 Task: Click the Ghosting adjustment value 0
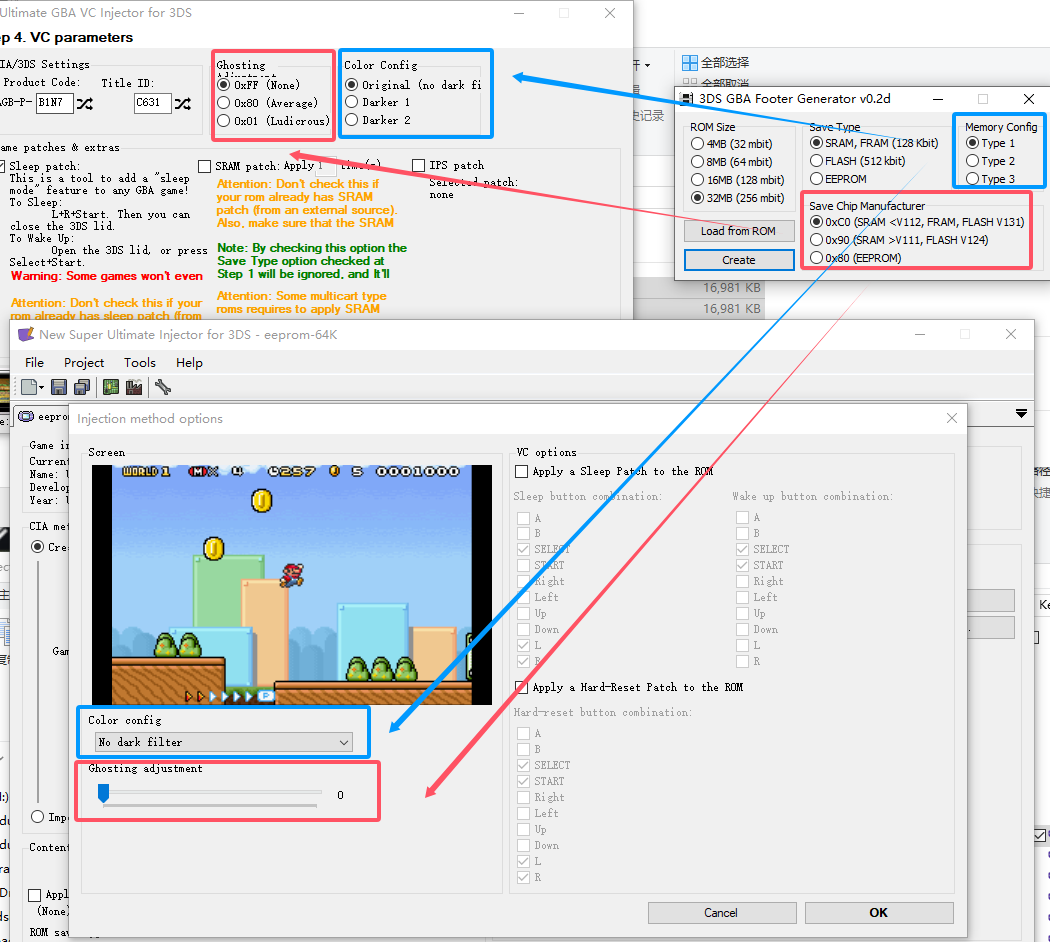[340, 795]
